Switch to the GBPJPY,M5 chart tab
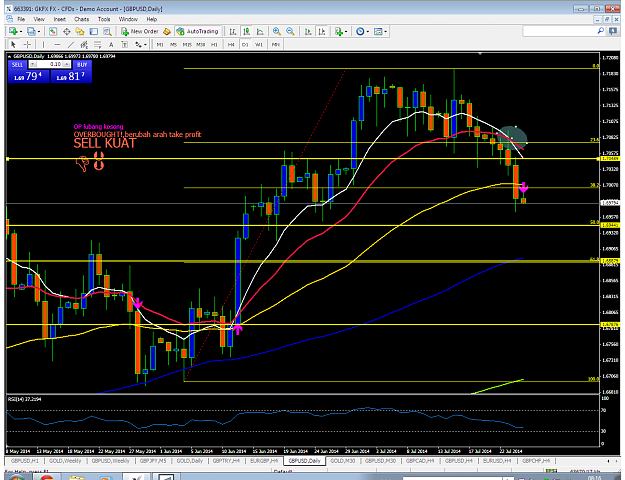The width and height of the screenshot is (625, 480). pyautogui.click(x=153, y=461)
